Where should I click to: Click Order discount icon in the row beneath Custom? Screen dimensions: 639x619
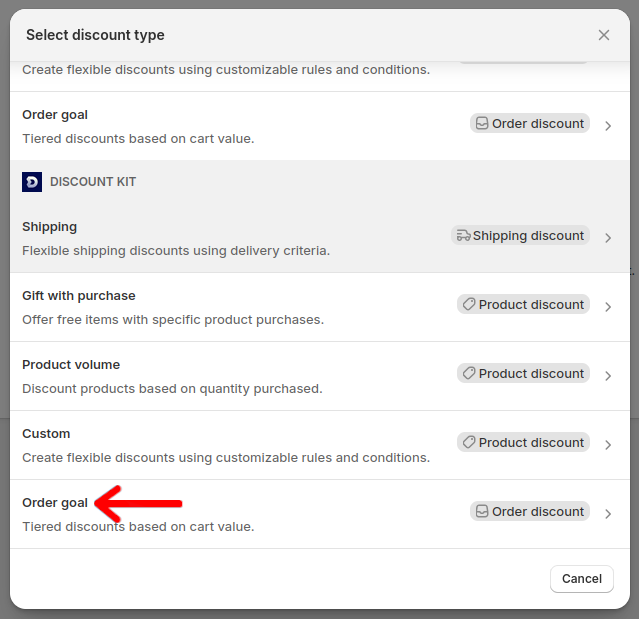point(481,512)
